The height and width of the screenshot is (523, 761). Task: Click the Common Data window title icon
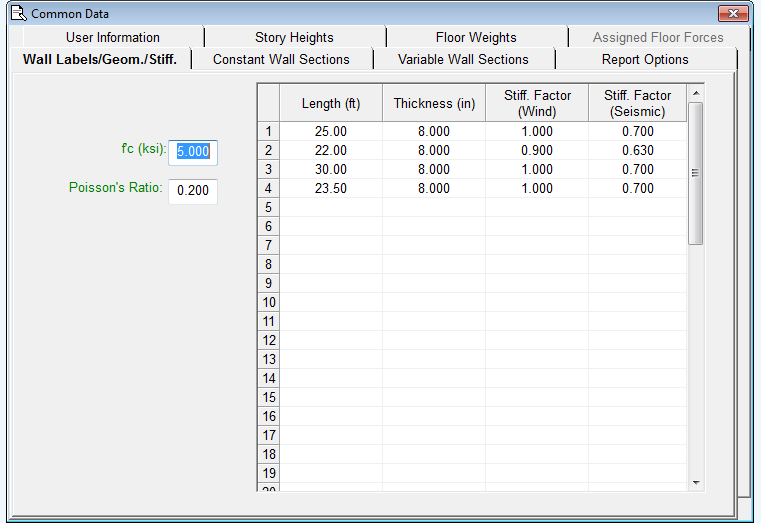[x=17, y=14]
